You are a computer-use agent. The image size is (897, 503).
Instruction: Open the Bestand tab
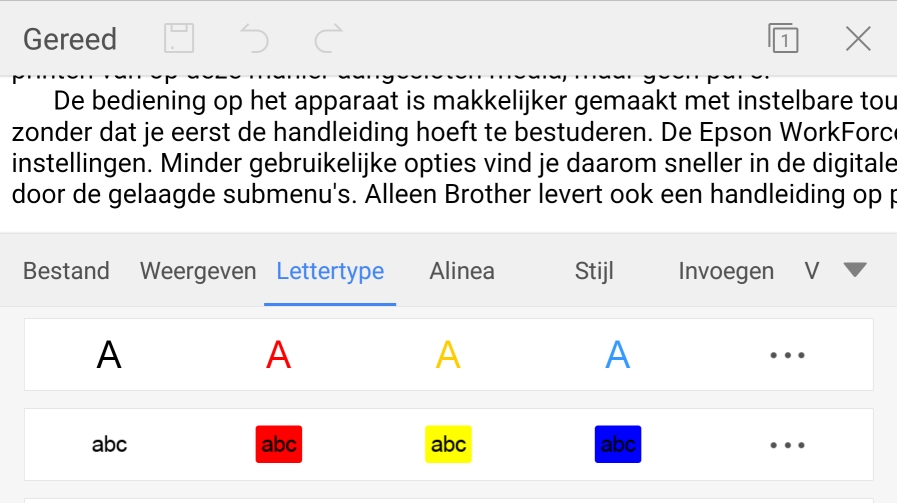[x=66, y=271]
